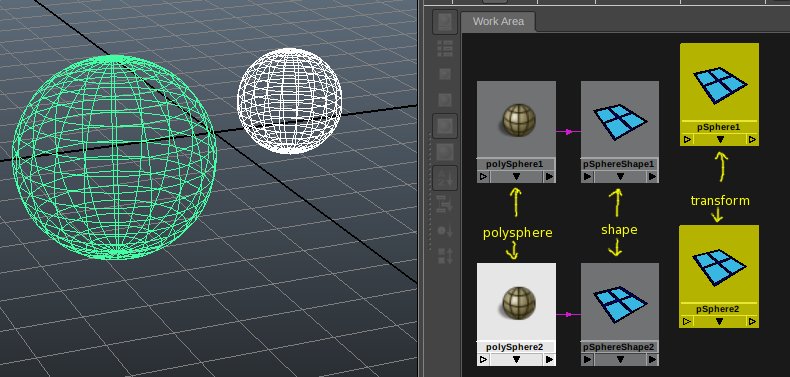Click the topmost sidebar button beside Work Area
The height and width of the screenshot is (377, 790).
(x=445, y=22)
